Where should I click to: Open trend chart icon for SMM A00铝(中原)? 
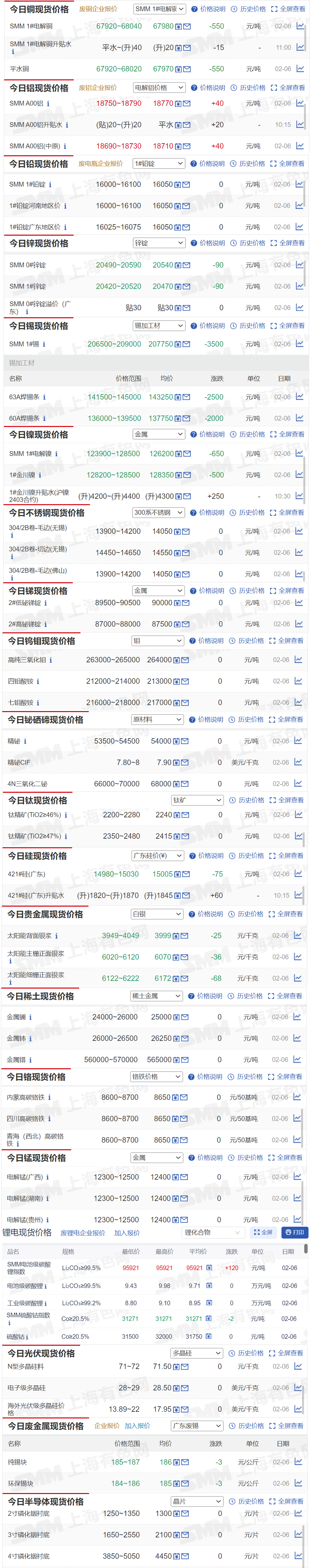[x=300, y=146]
